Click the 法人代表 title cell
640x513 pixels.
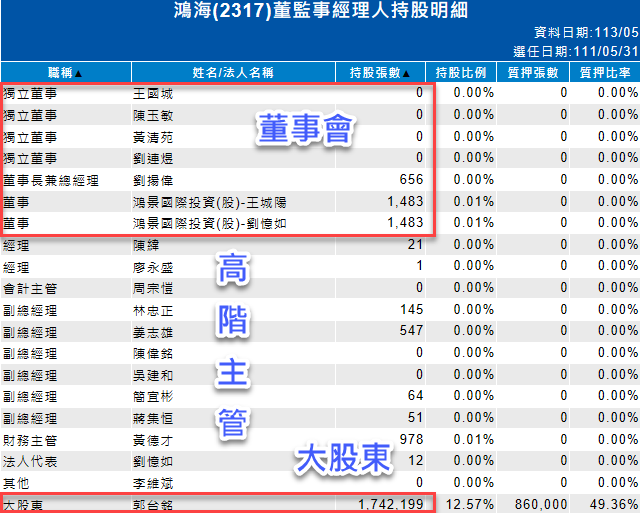[30, 462]
